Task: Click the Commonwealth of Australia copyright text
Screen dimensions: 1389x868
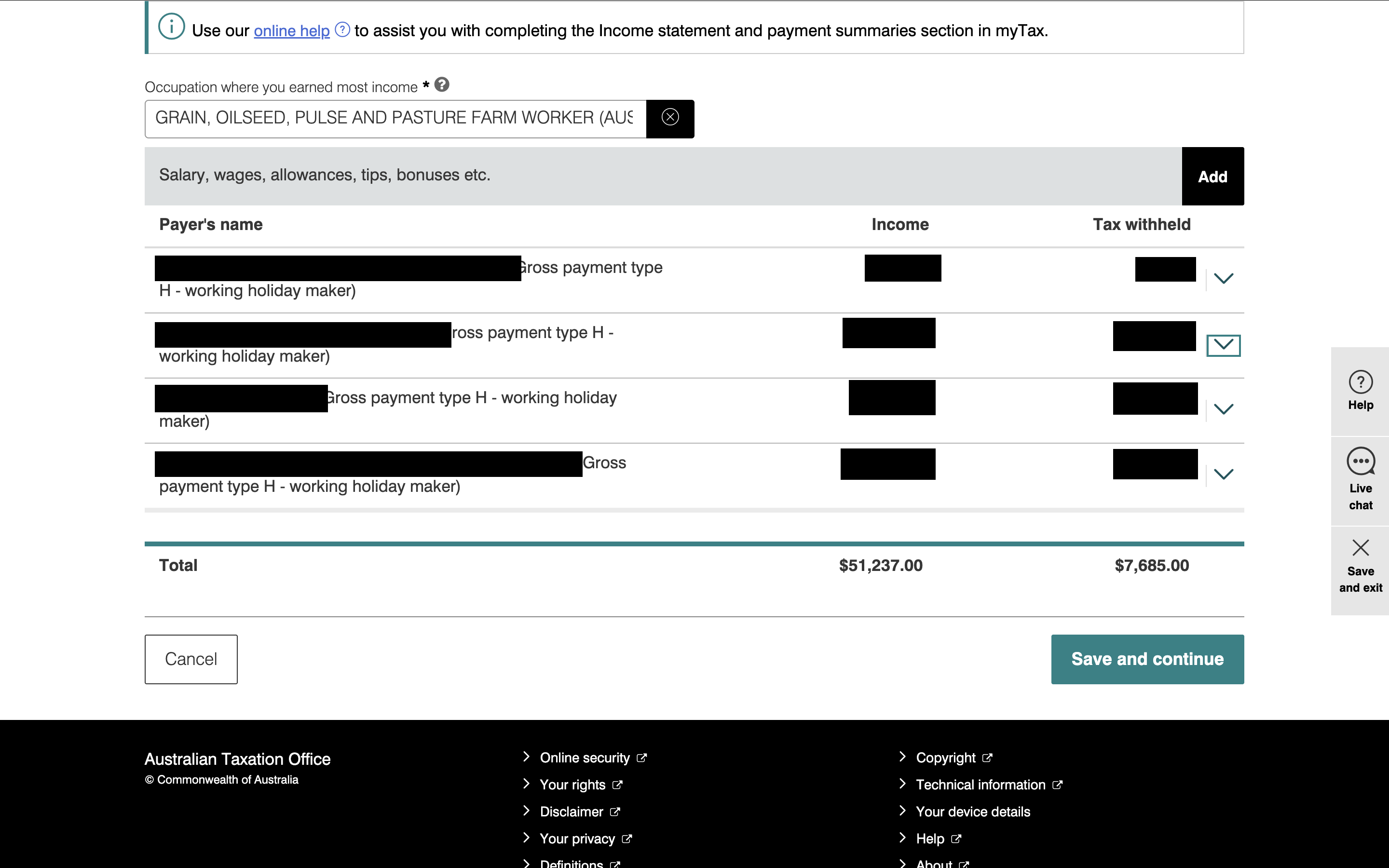Action: click(x=221, y=780)
